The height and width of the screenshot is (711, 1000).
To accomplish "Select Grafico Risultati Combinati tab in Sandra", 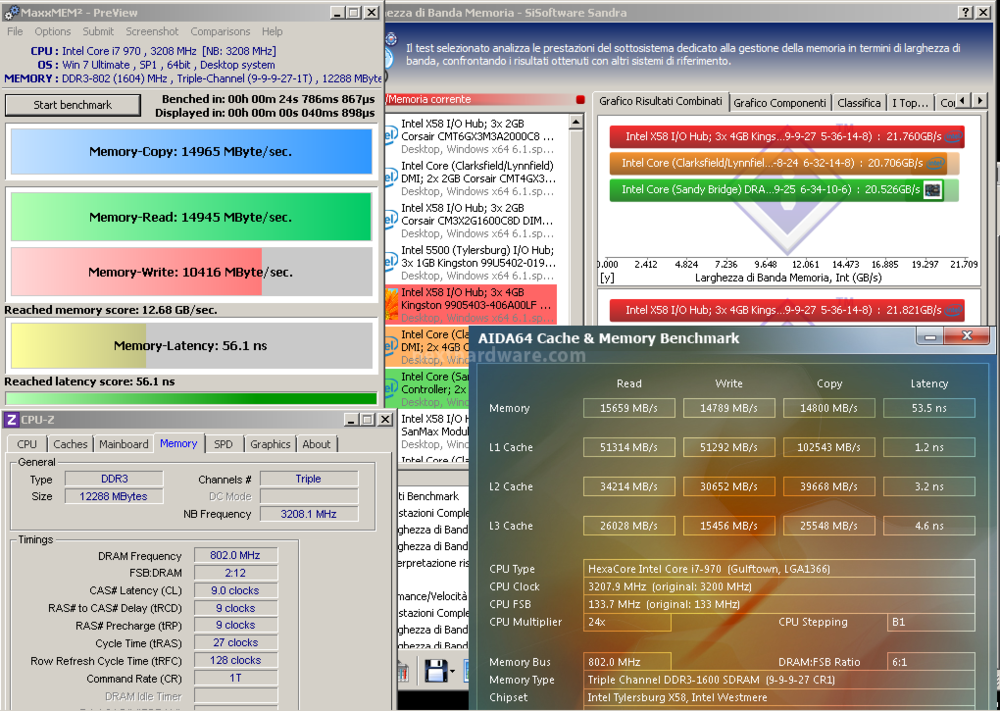I will [660, 101].
